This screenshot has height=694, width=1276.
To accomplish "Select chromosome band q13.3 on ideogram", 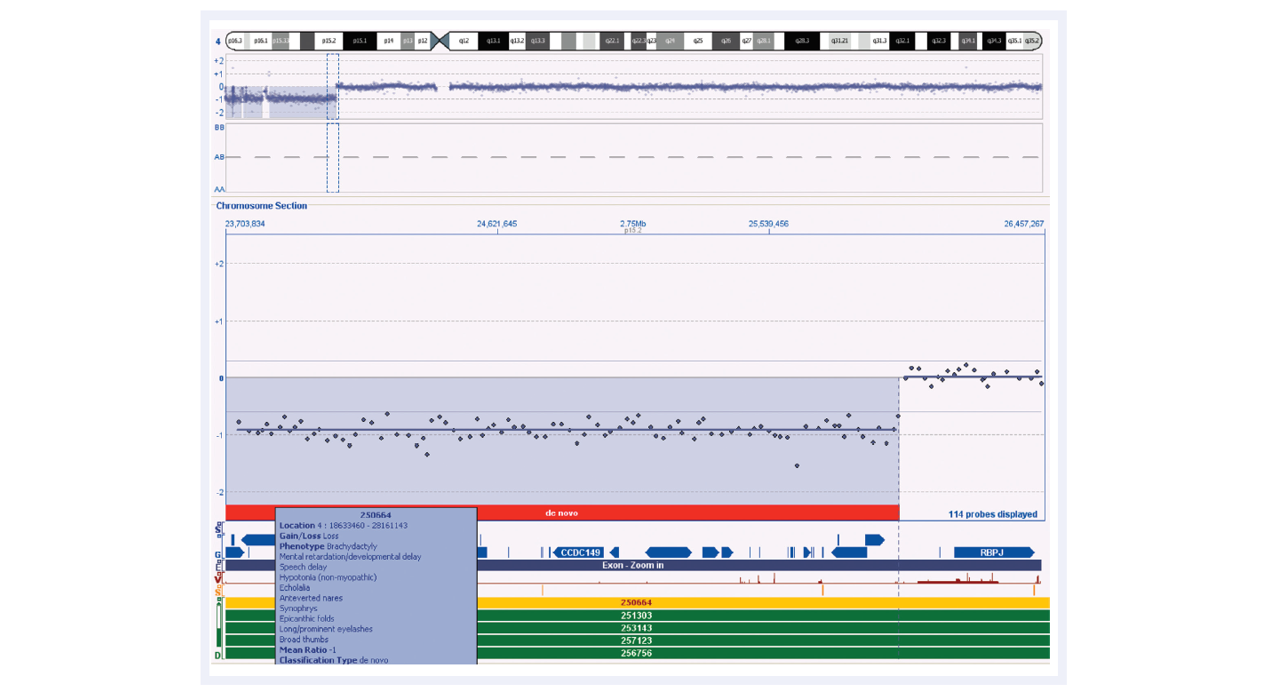I will click(538, 41).
